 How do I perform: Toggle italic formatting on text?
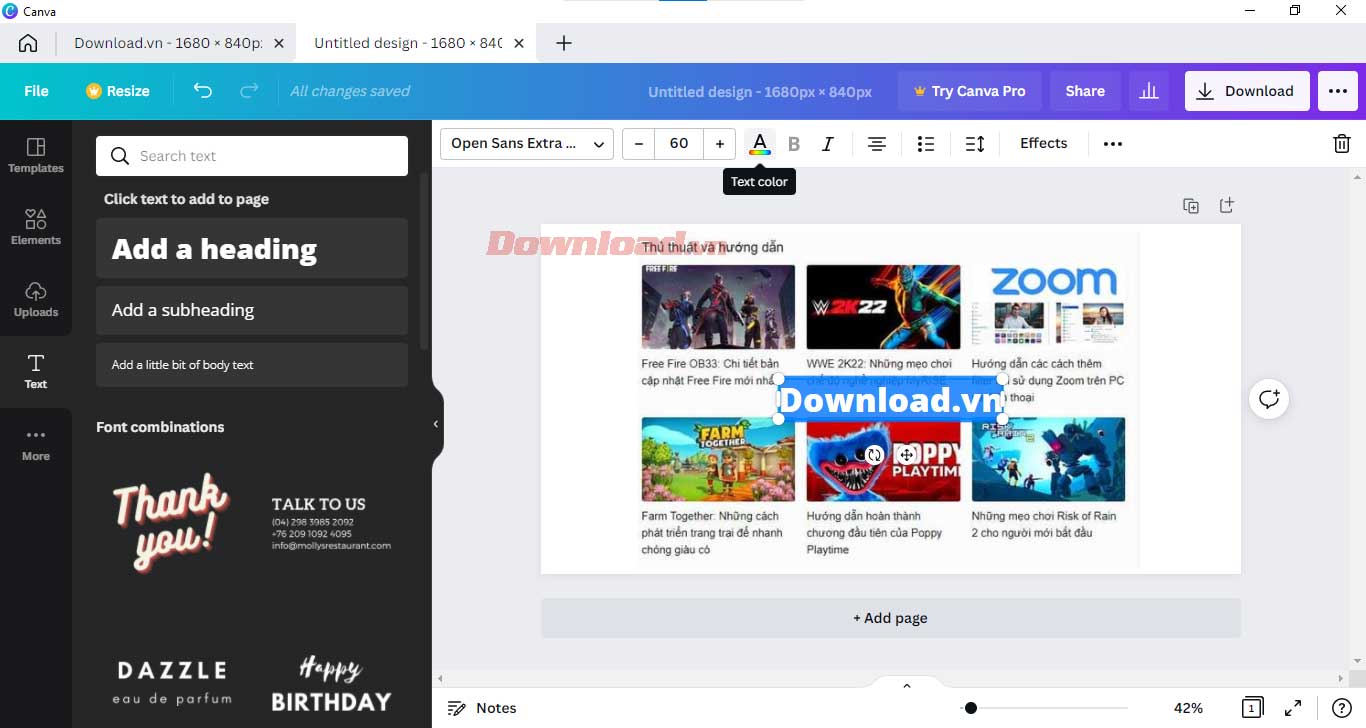827,144
